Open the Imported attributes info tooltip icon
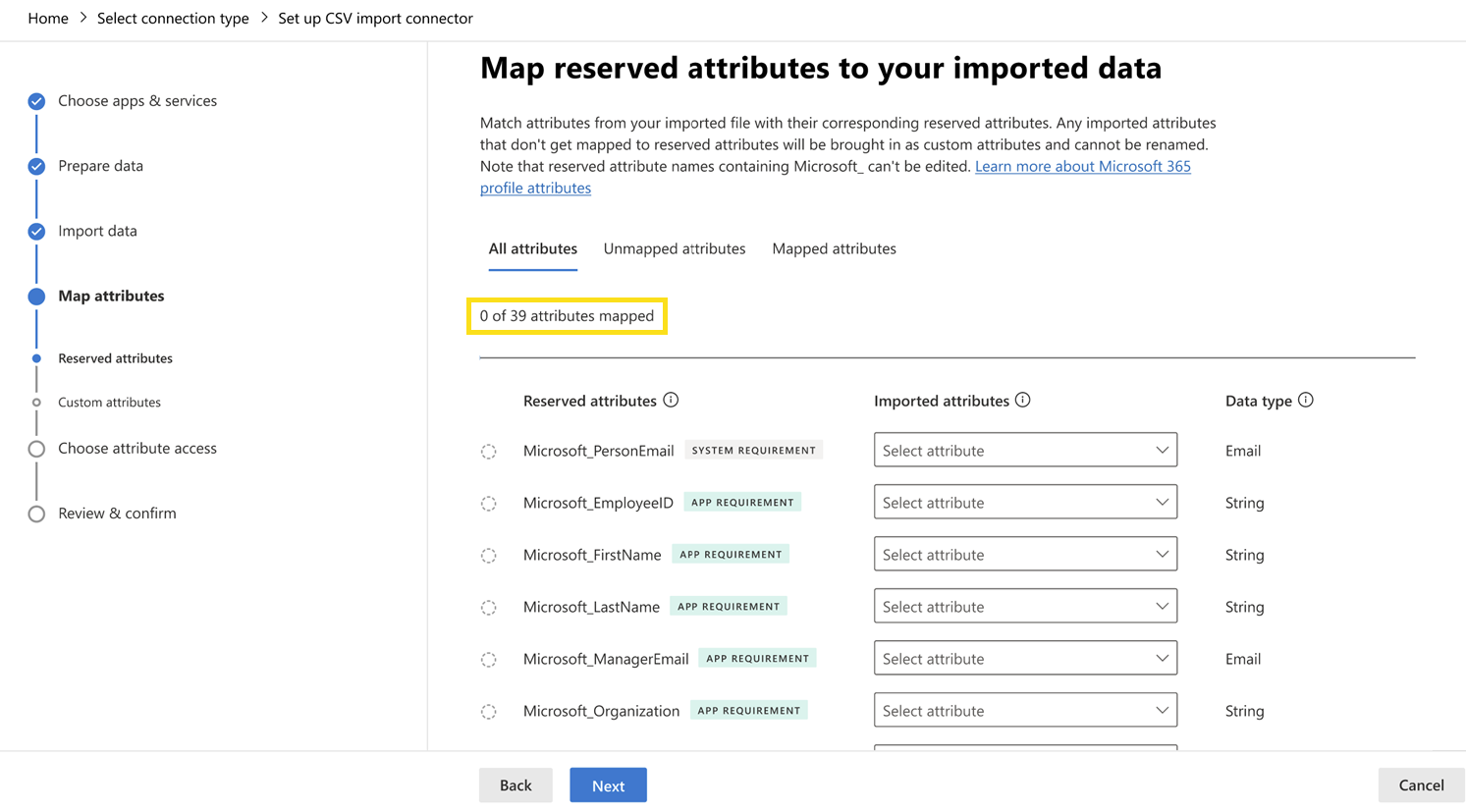Screen dimensions: 1466x812 pos(1022,400)
